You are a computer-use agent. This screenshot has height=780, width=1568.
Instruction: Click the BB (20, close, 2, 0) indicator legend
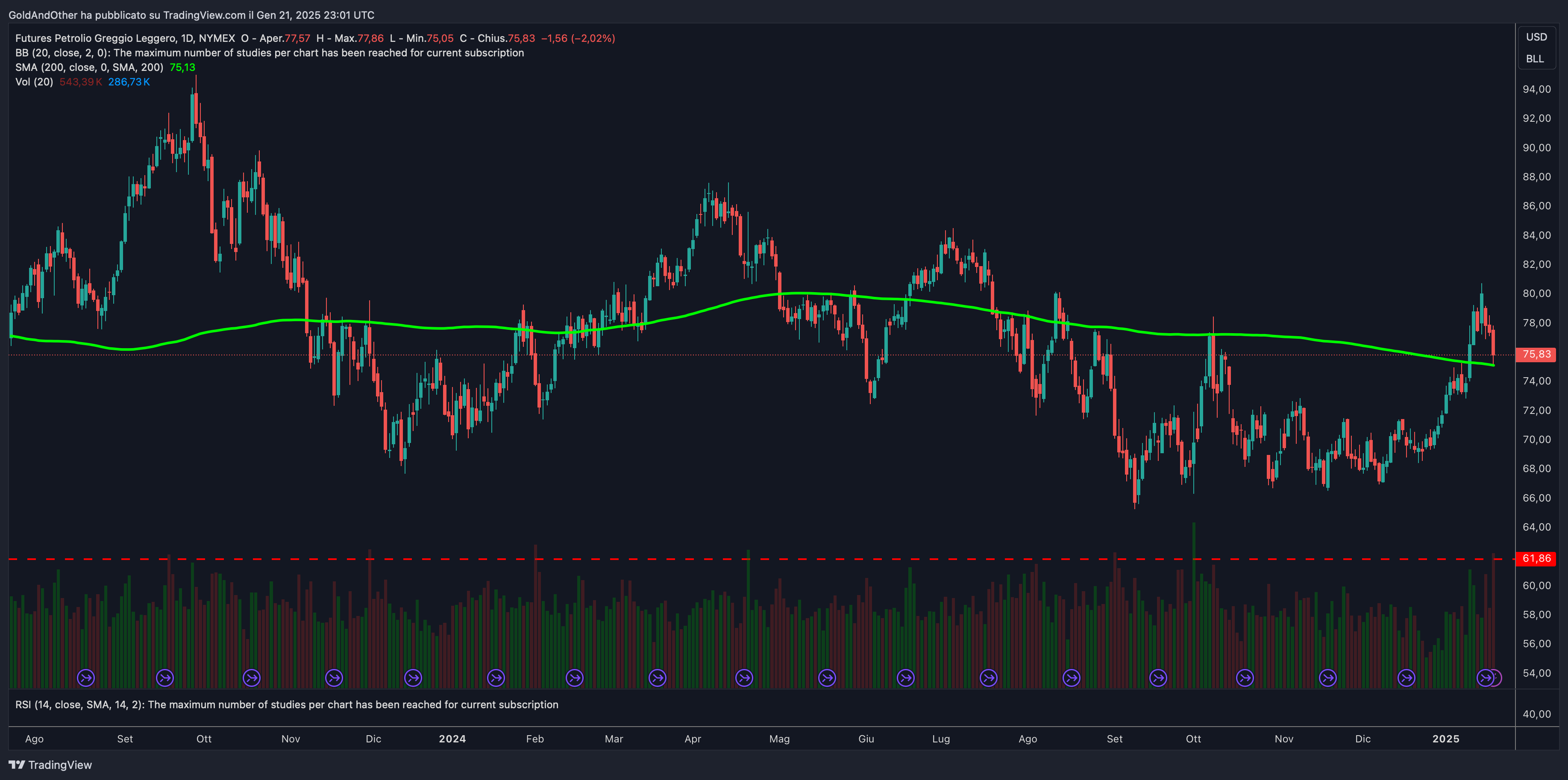click(270, 53)
